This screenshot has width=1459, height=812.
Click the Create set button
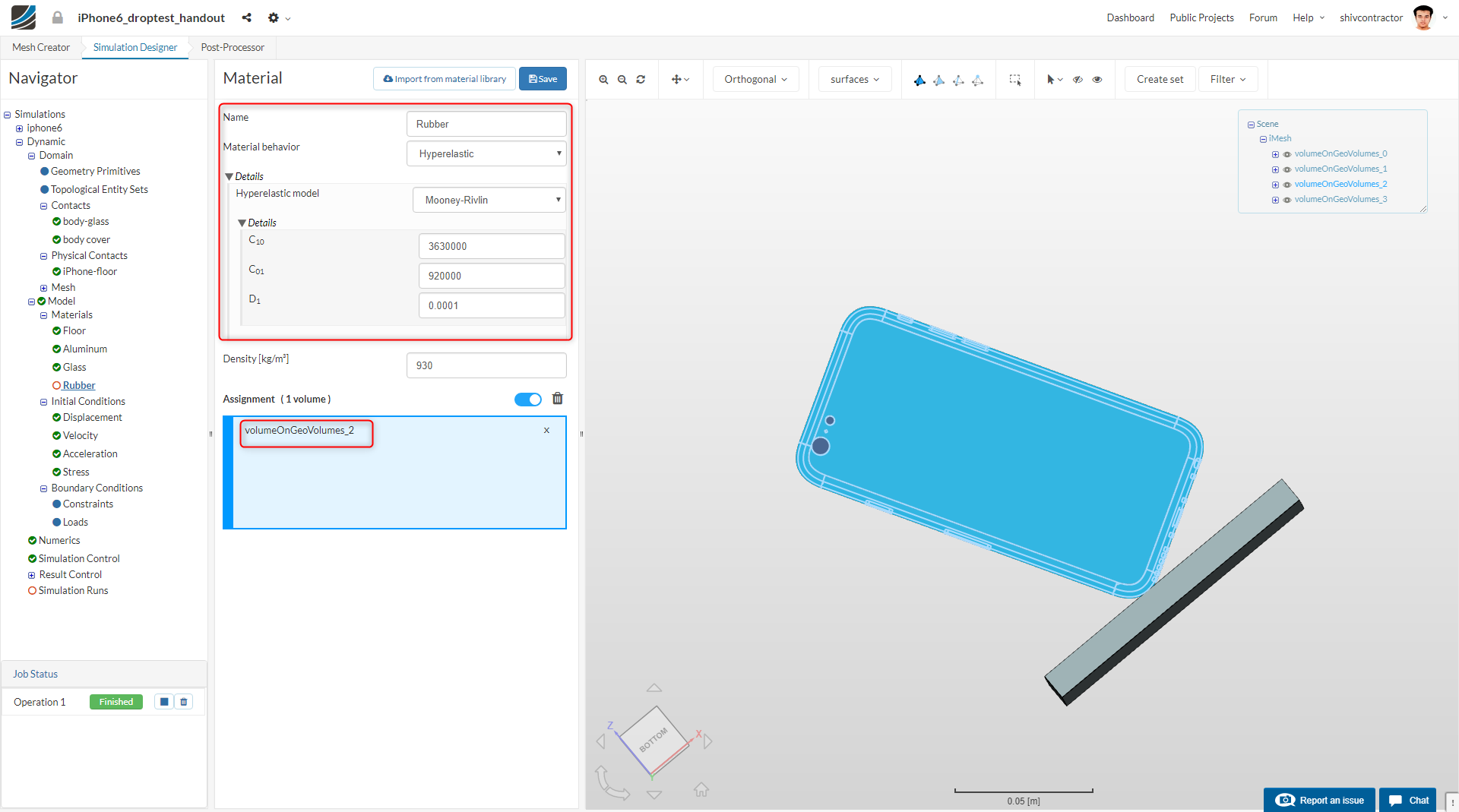click(1160, 80)
